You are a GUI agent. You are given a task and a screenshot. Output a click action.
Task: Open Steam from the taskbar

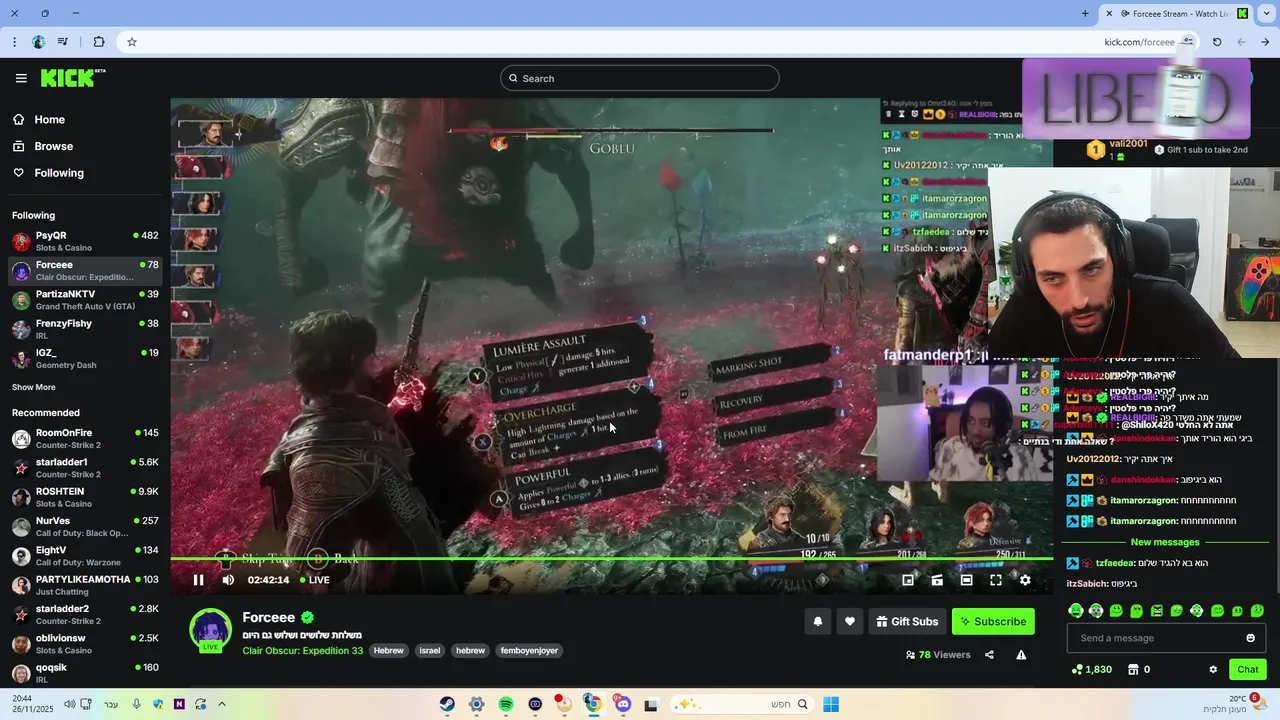point(447,704)
